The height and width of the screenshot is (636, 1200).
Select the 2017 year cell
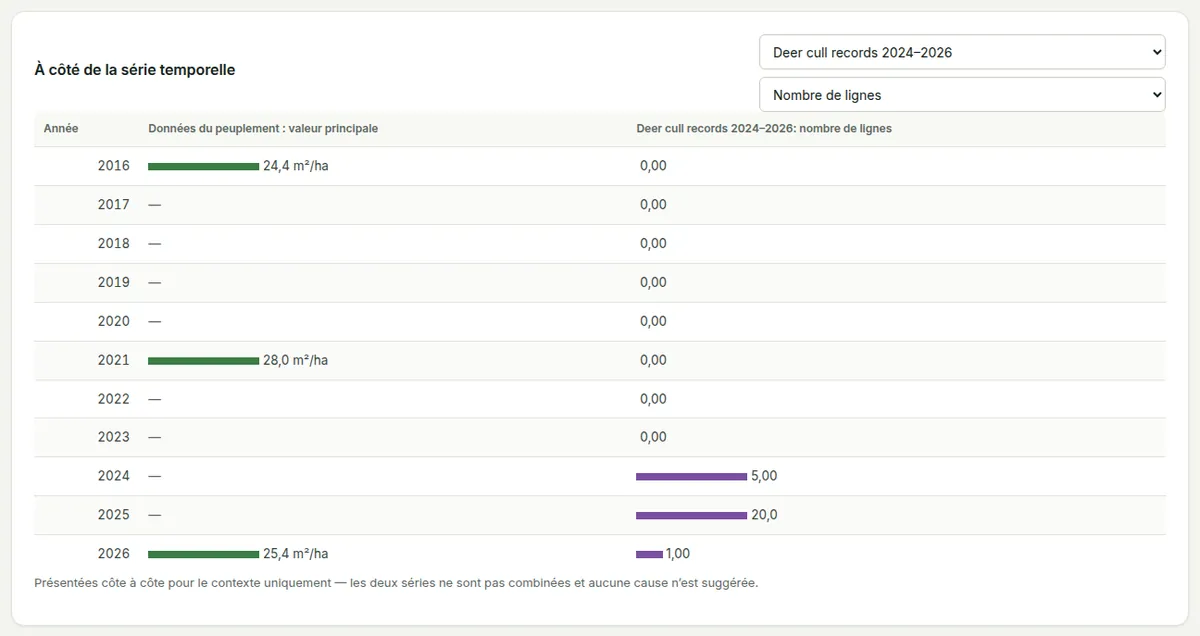[x=114, y=205]
